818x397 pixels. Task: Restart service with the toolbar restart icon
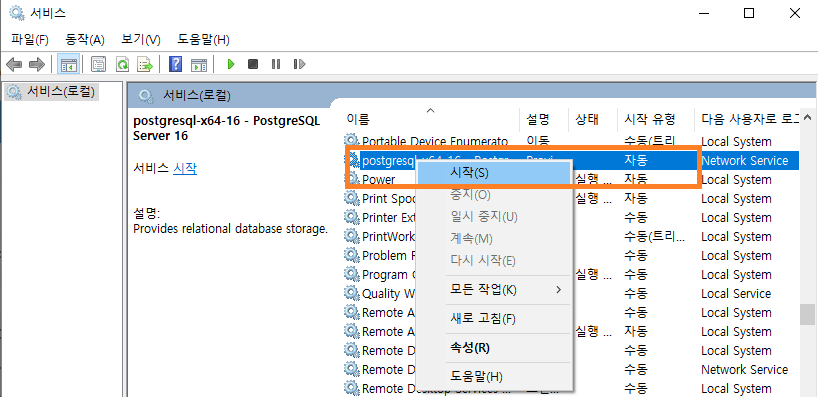[299, 64]
